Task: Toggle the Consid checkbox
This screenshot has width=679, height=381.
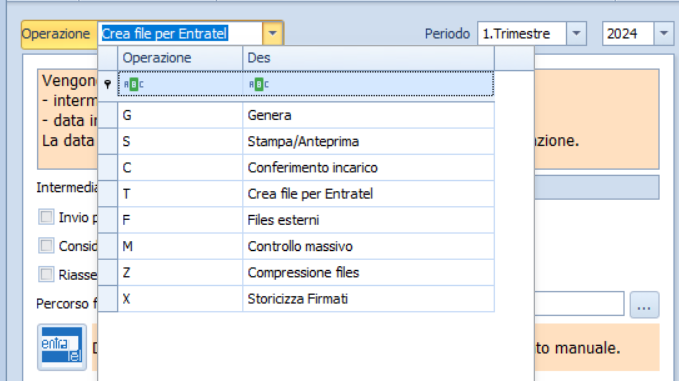Action: (46, 245)
